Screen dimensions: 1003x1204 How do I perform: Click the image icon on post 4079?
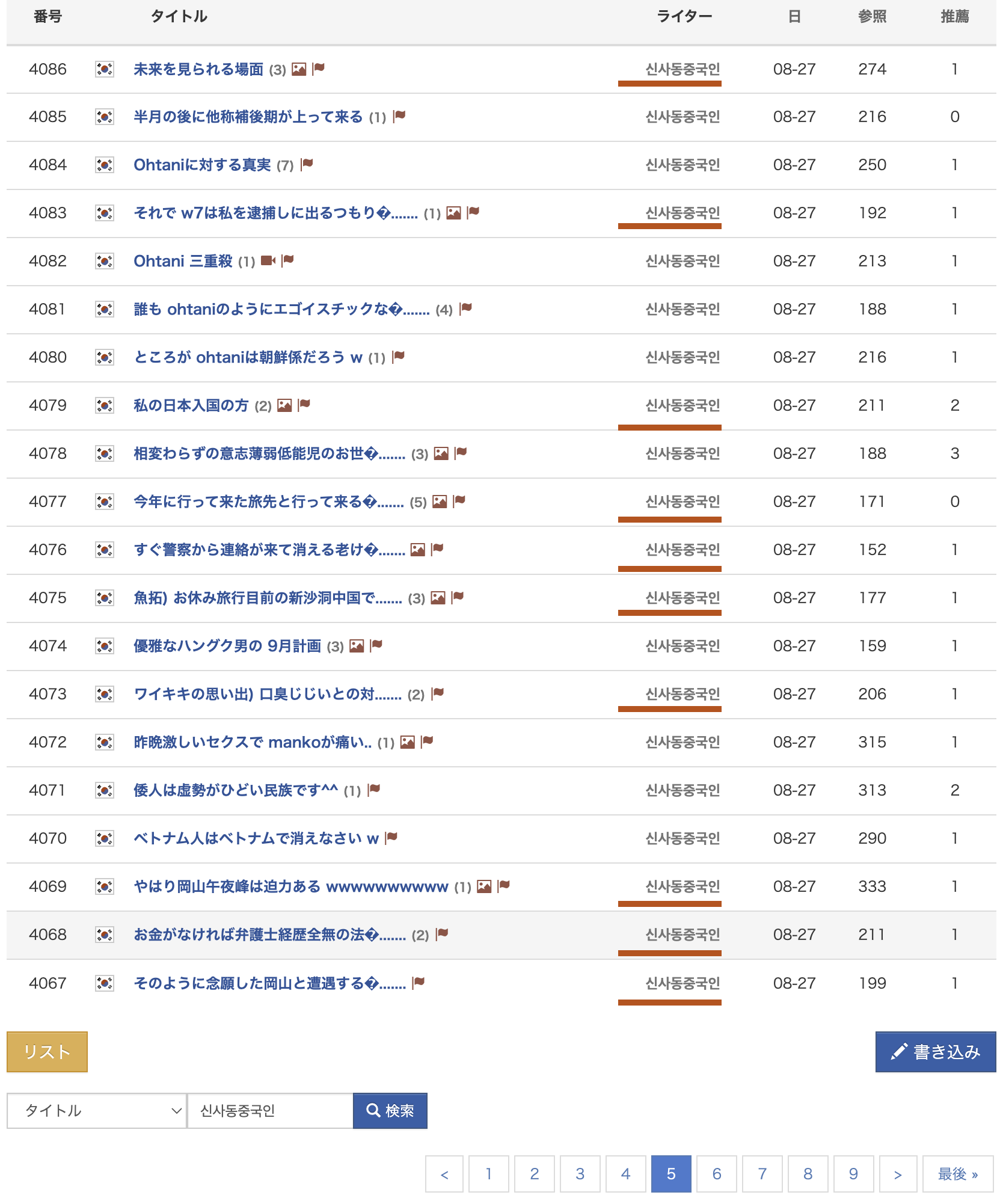coord(284,405)
